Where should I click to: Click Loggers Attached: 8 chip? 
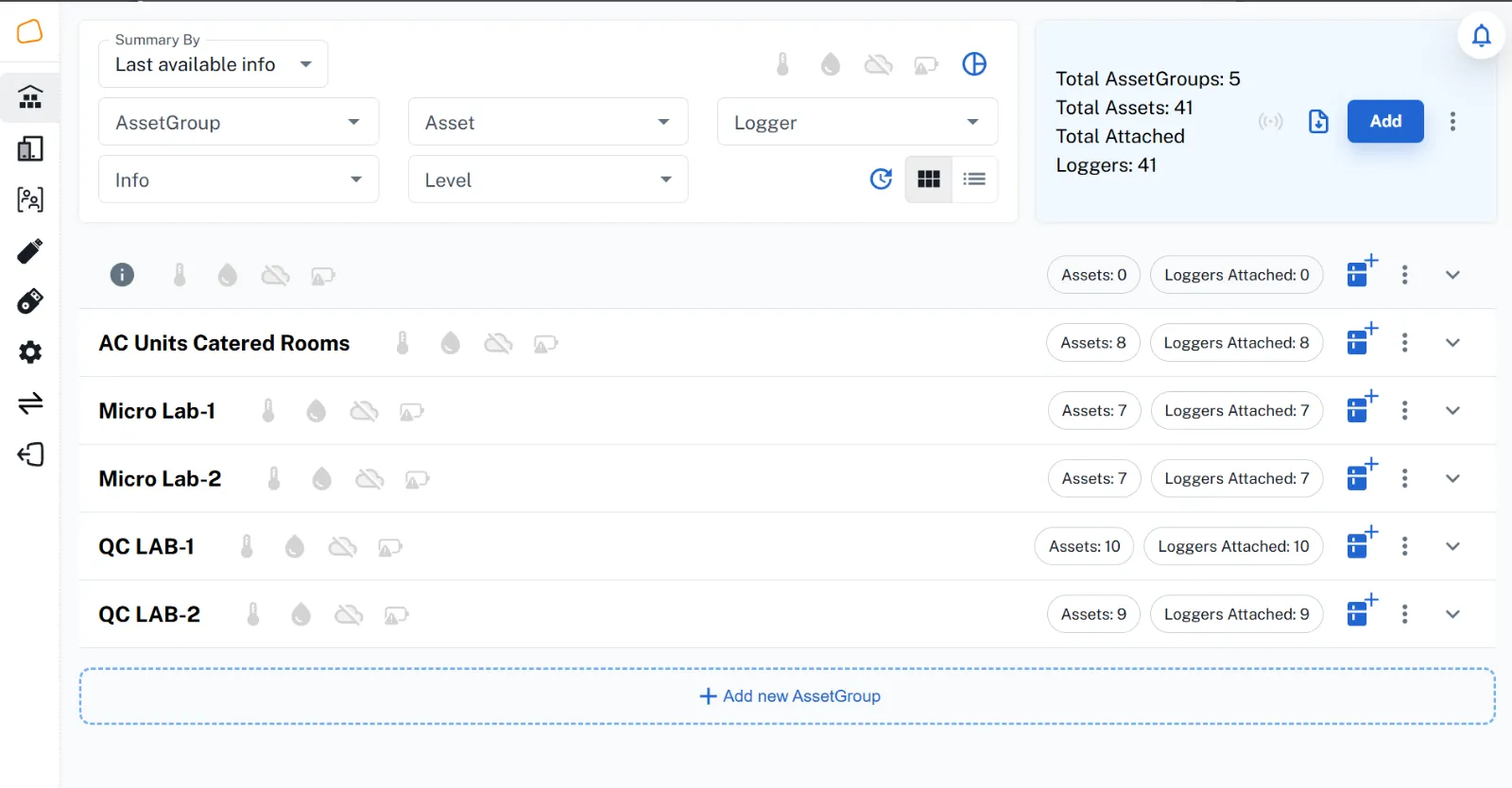tap(1236, 342)
